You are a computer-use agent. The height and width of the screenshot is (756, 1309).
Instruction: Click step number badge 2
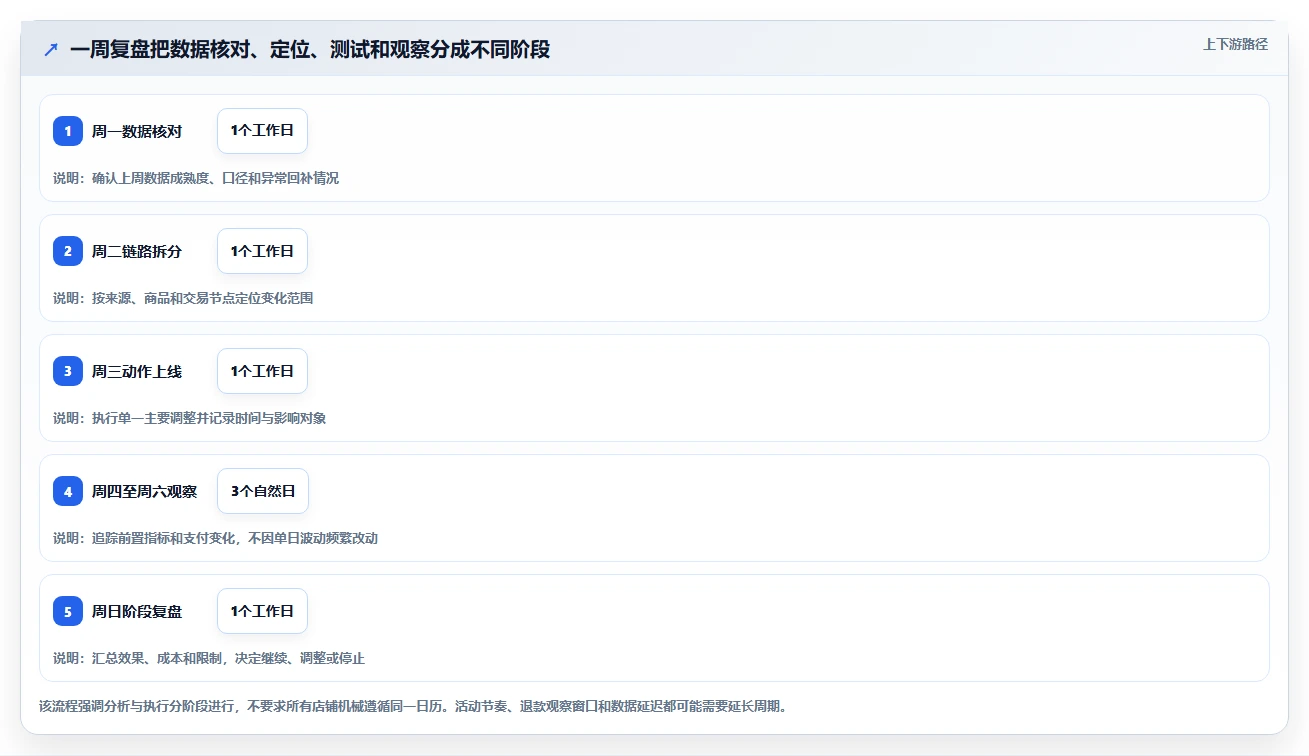tap(68, 251)
